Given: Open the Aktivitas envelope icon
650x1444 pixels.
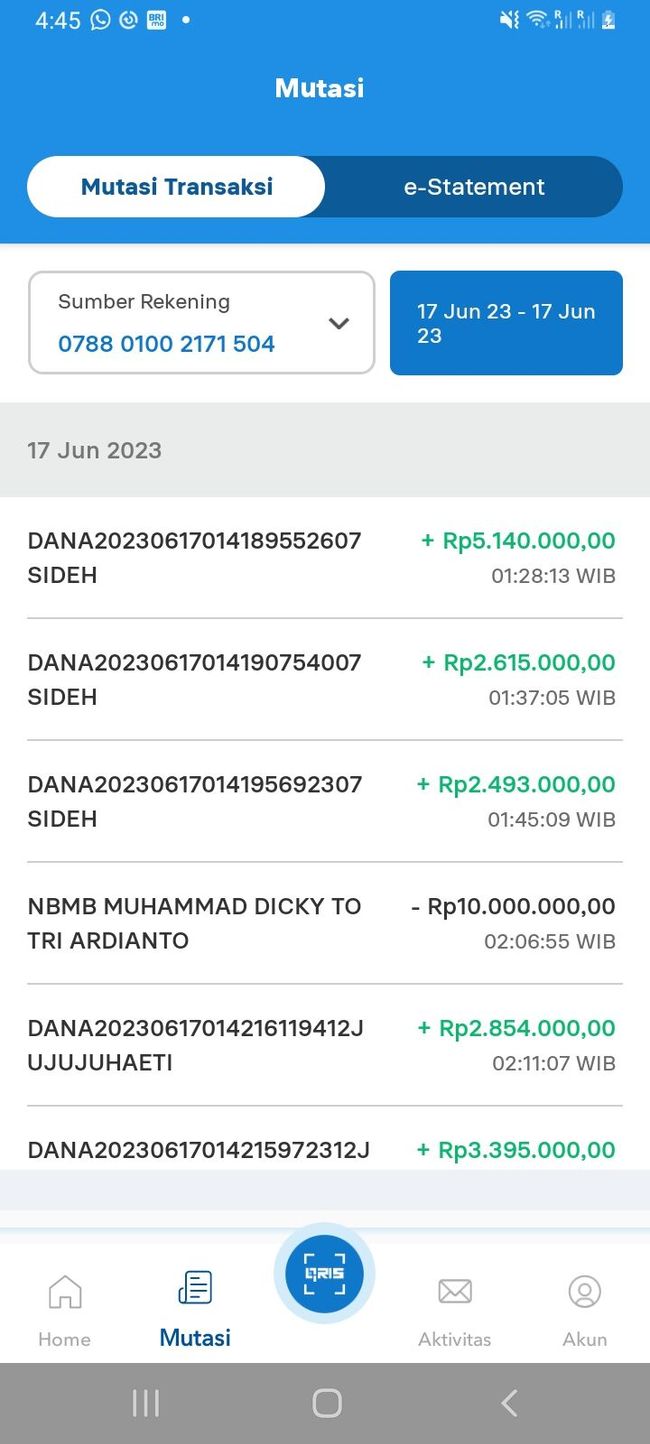Looking at the screenshot, I should click(455, 1291).
